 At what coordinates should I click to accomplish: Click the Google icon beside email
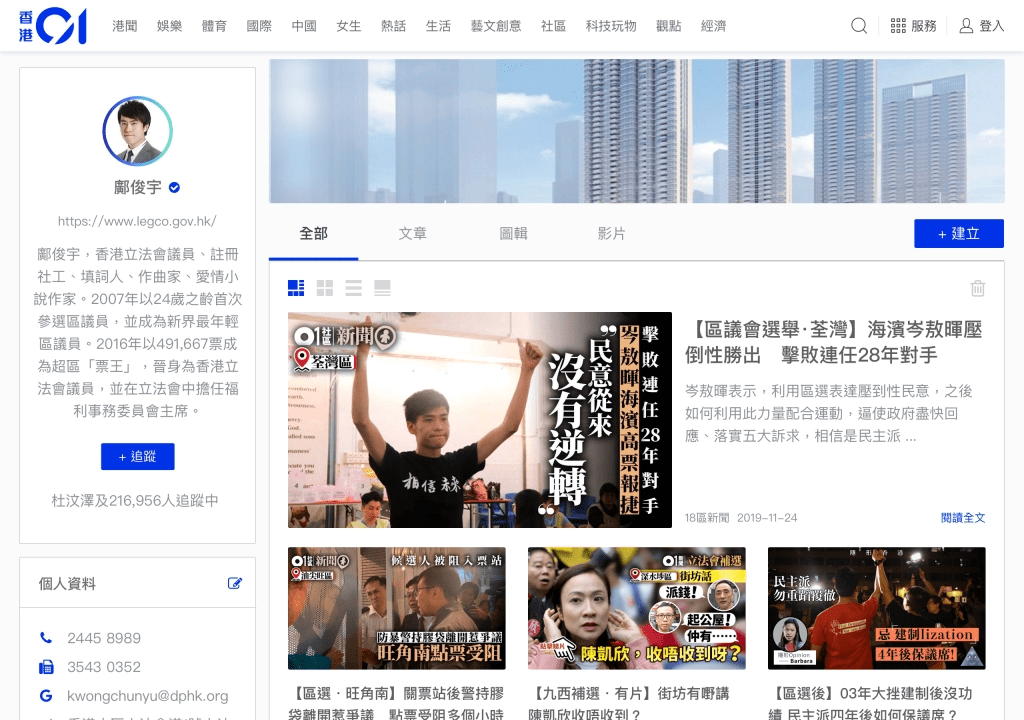coord(46,696)
